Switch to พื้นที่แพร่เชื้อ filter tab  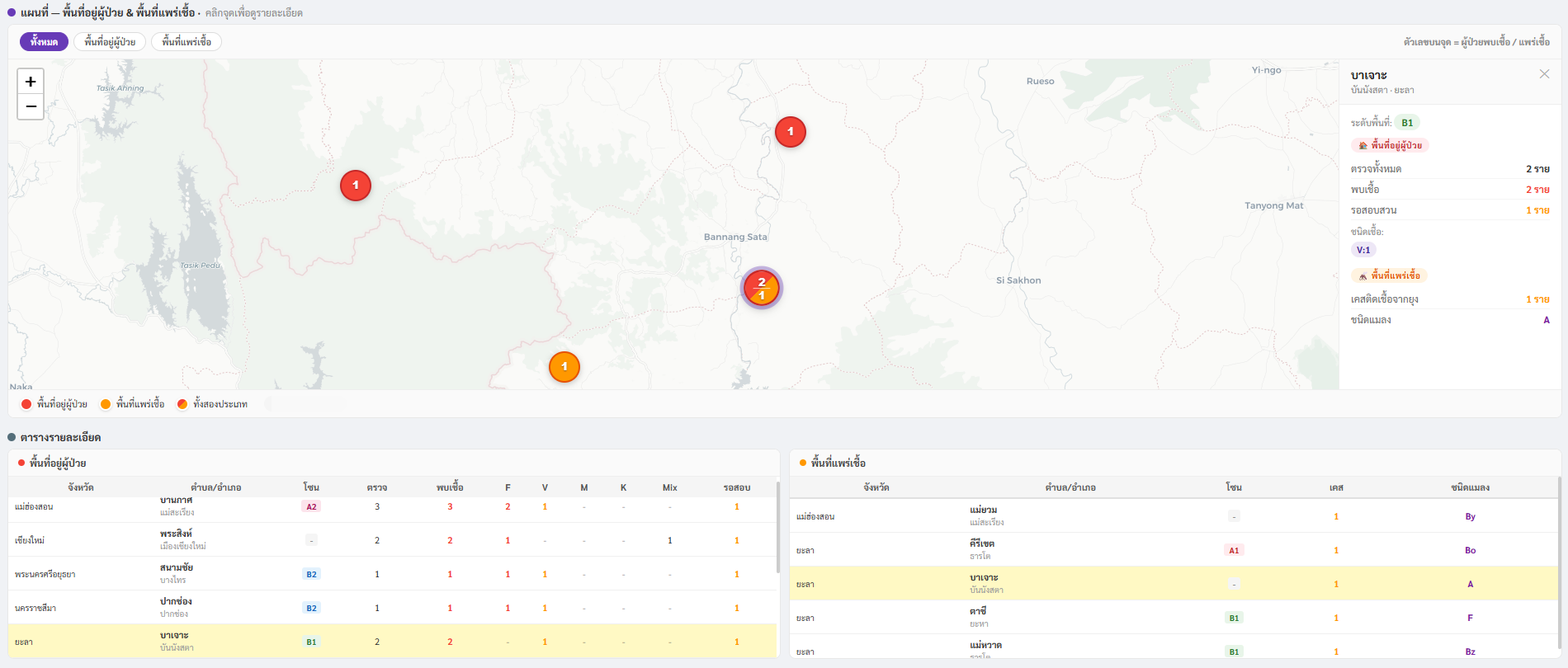[187, 42]
